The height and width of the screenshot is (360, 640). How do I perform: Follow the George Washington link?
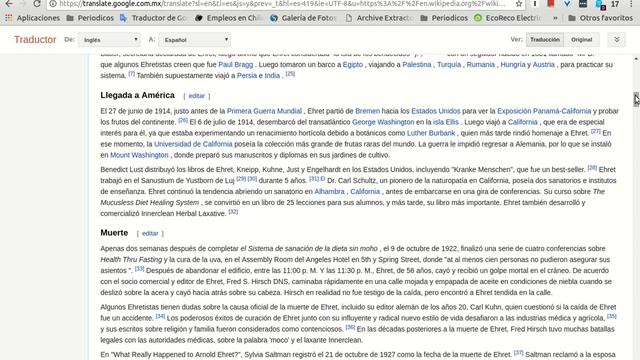[383, 122]
